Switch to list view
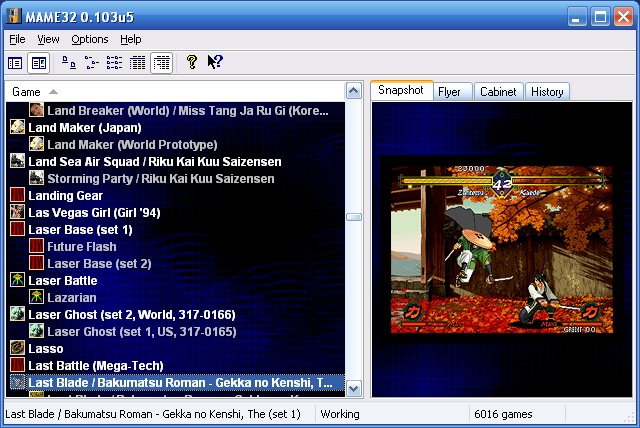This screenshot has height=428, width=640. [114, 63]
